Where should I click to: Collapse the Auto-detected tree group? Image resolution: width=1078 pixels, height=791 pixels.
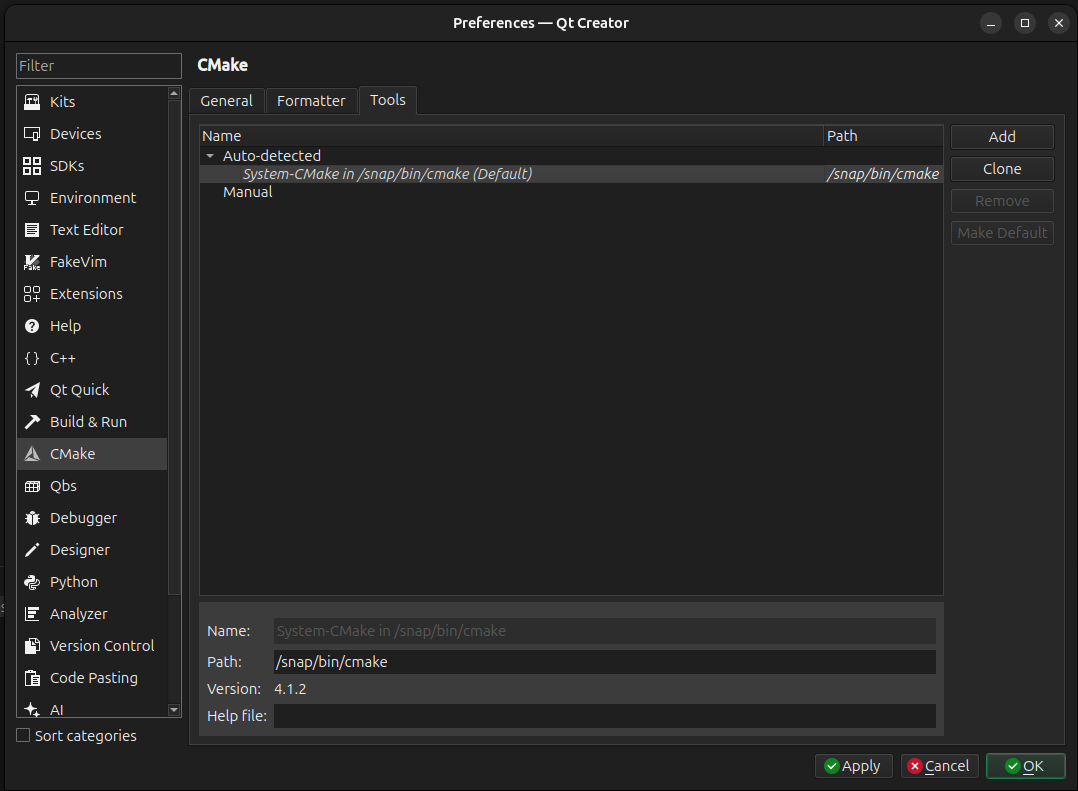210,156
